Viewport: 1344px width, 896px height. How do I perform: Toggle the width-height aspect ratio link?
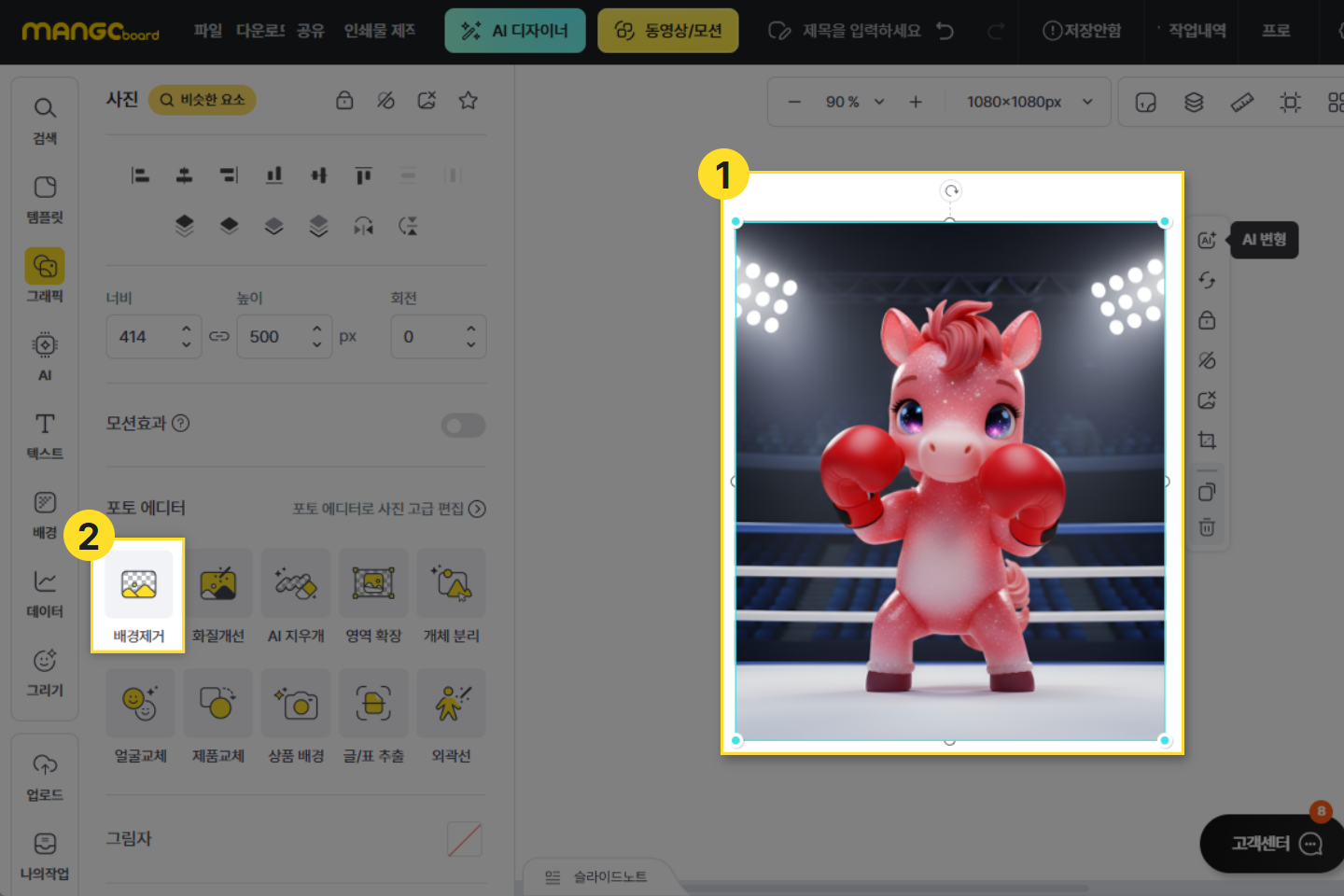click(x=219, y=336)
